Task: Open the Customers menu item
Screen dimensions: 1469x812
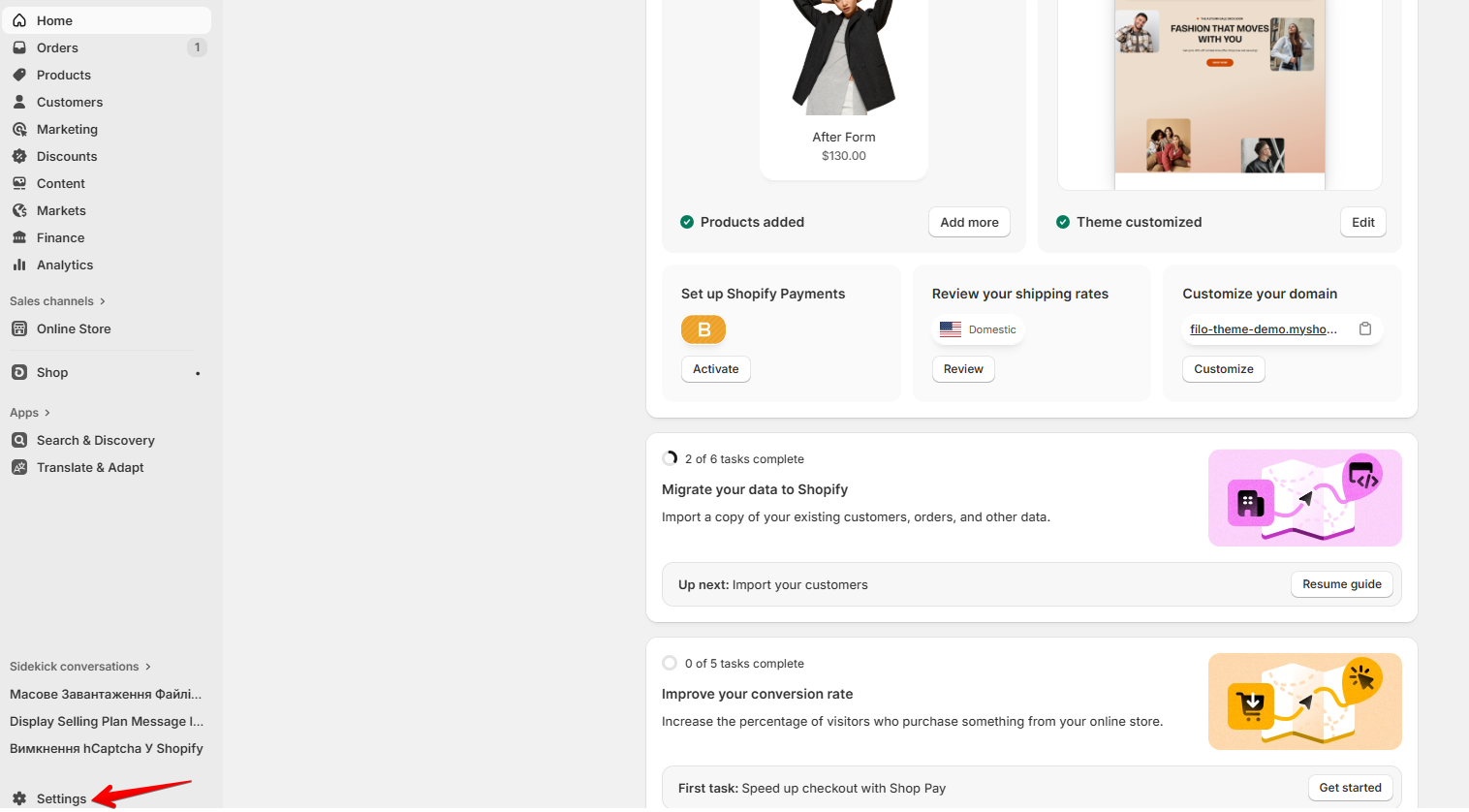Action: [70, 102]
